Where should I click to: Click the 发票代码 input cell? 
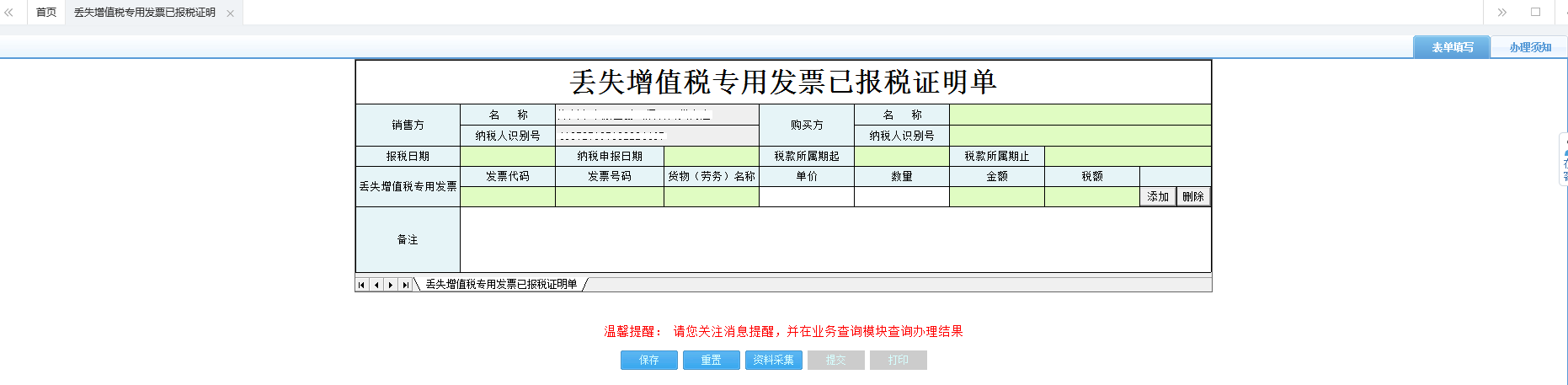click(507, 196)
